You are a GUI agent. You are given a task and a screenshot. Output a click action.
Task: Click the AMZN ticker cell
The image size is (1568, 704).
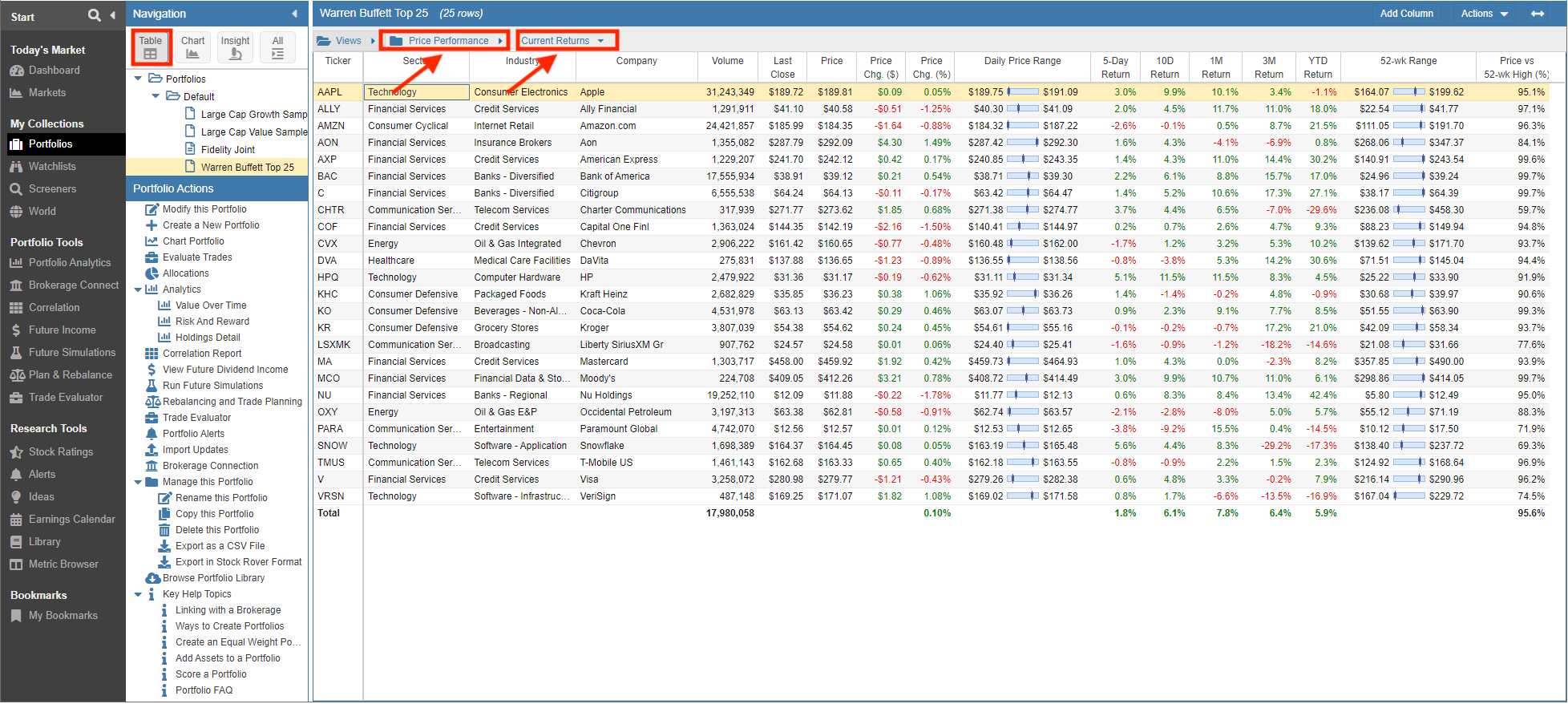click(x=337, y=126)
